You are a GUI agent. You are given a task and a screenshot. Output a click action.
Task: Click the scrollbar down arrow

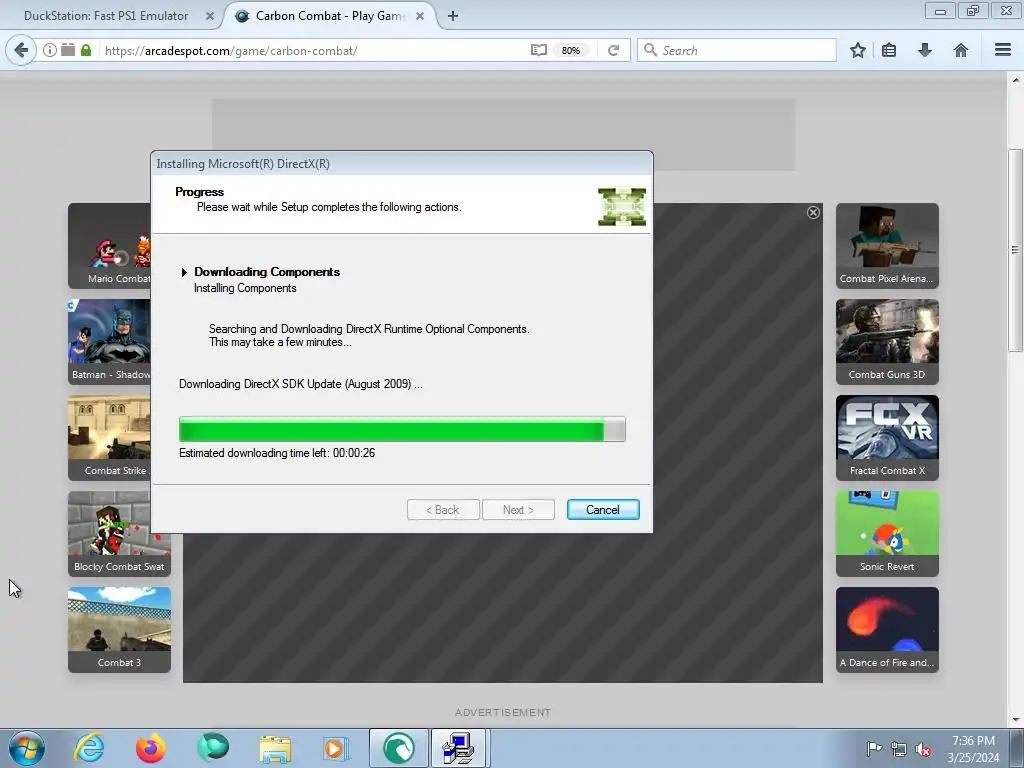point(1015,720)
